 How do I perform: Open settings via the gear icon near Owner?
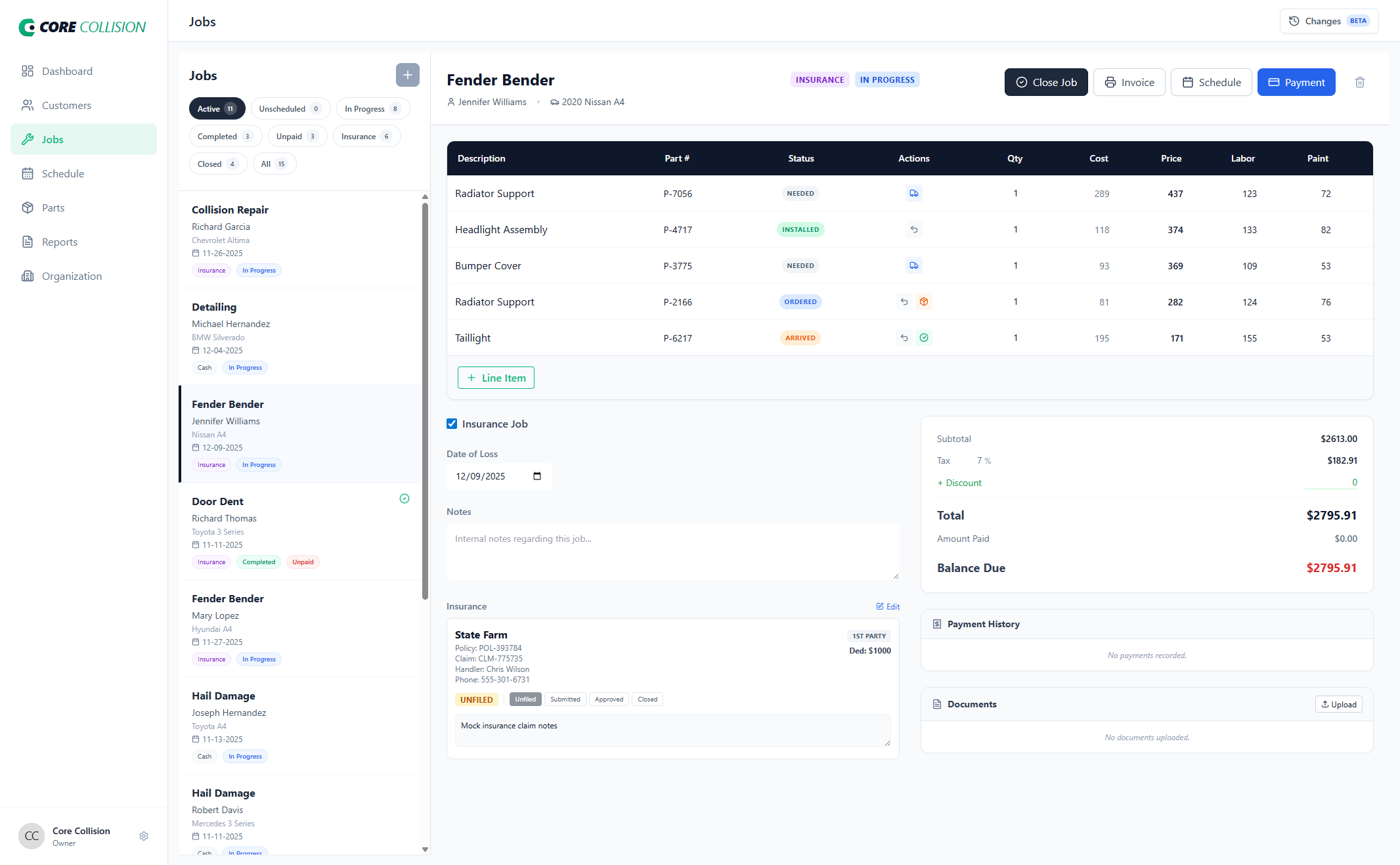point(144,835)
